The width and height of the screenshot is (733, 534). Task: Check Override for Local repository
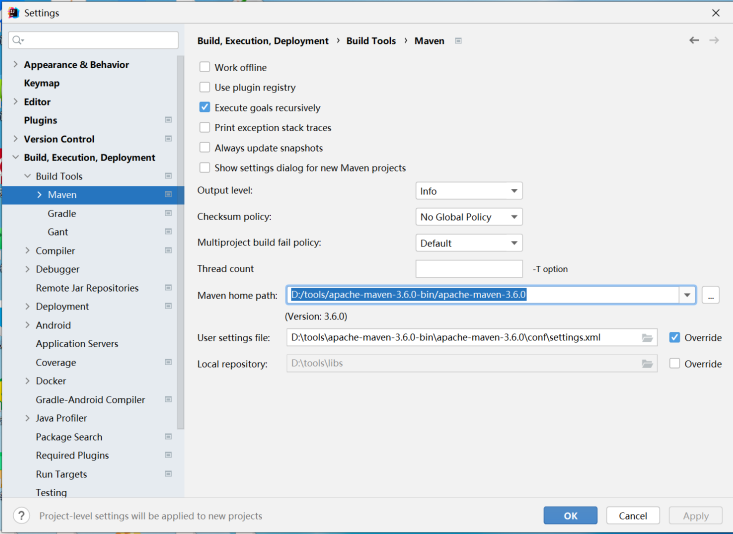point(675,363)
